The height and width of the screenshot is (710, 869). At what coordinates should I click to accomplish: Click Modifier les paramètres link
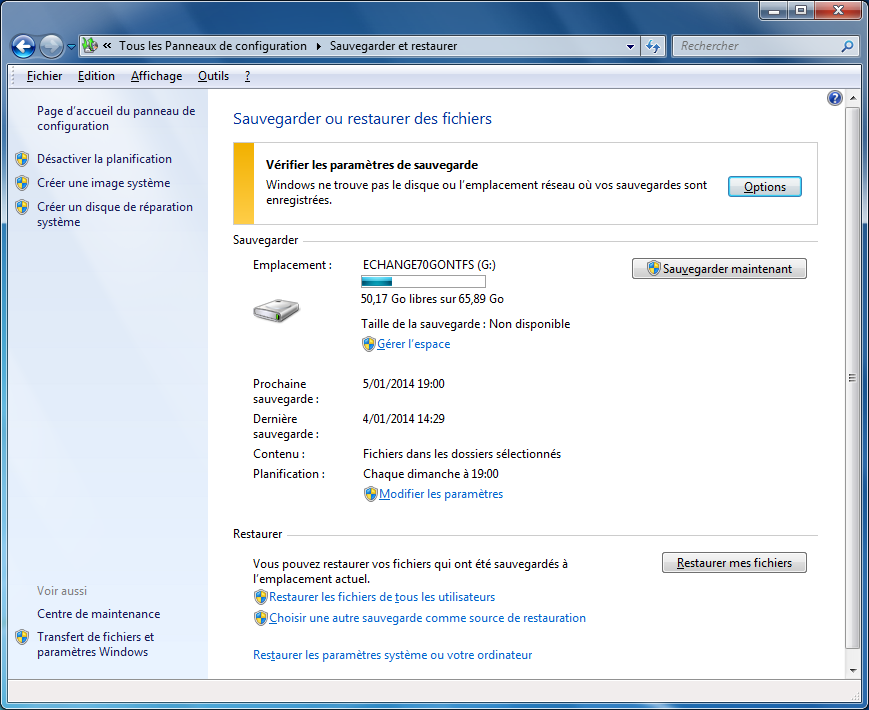pyautogui.click(x=441, y=494)
